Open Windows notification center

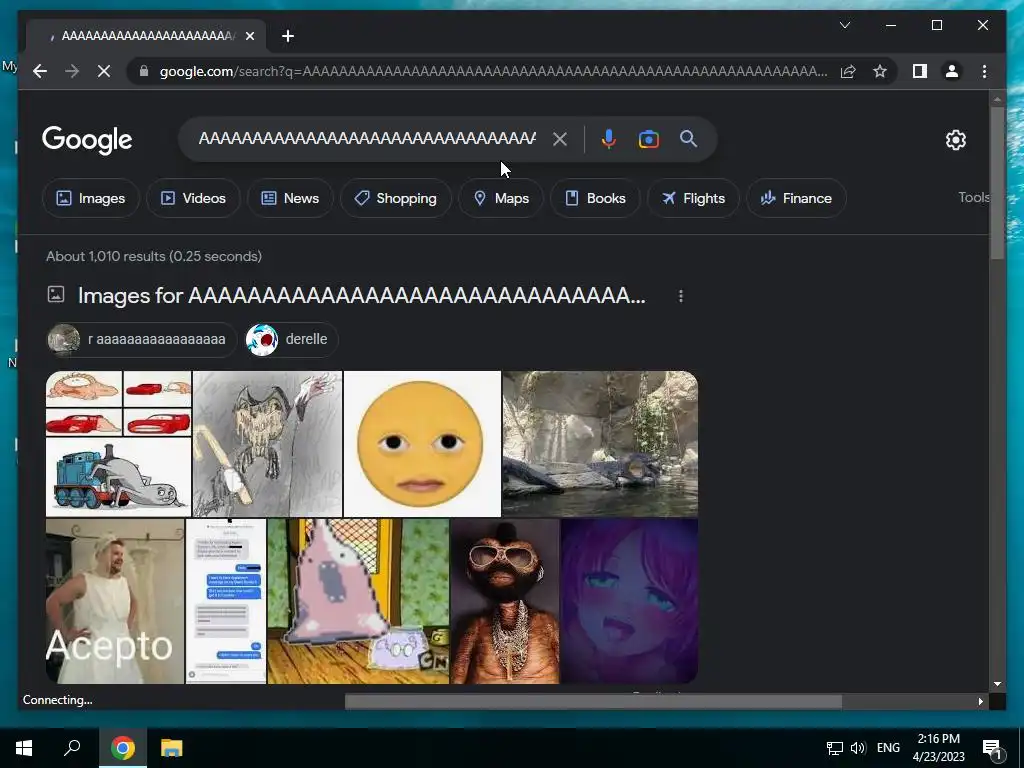coord(992,748)
